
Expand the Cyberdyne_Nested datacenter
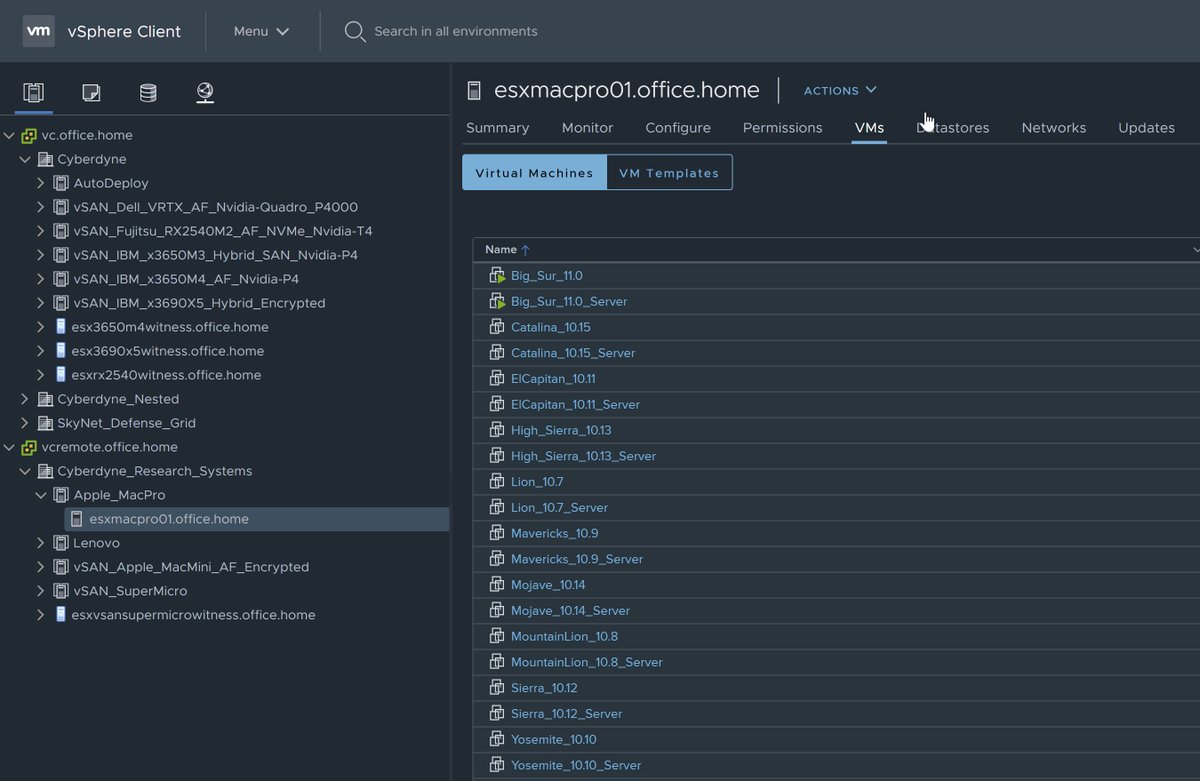[x=25, y=399]
